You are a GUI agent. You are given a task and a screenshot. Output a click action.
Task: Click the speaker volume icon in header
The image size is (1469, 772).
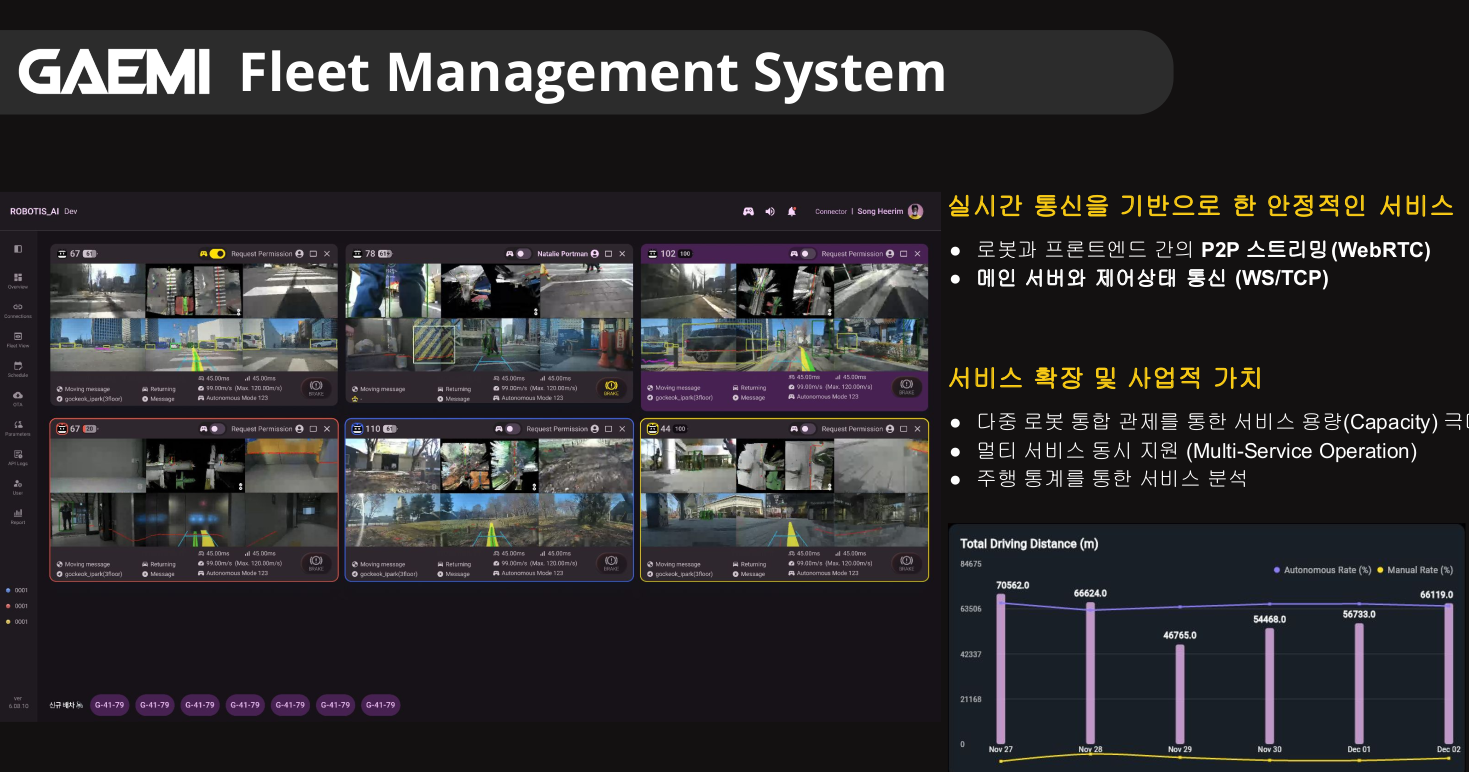(x=770, y=211)
